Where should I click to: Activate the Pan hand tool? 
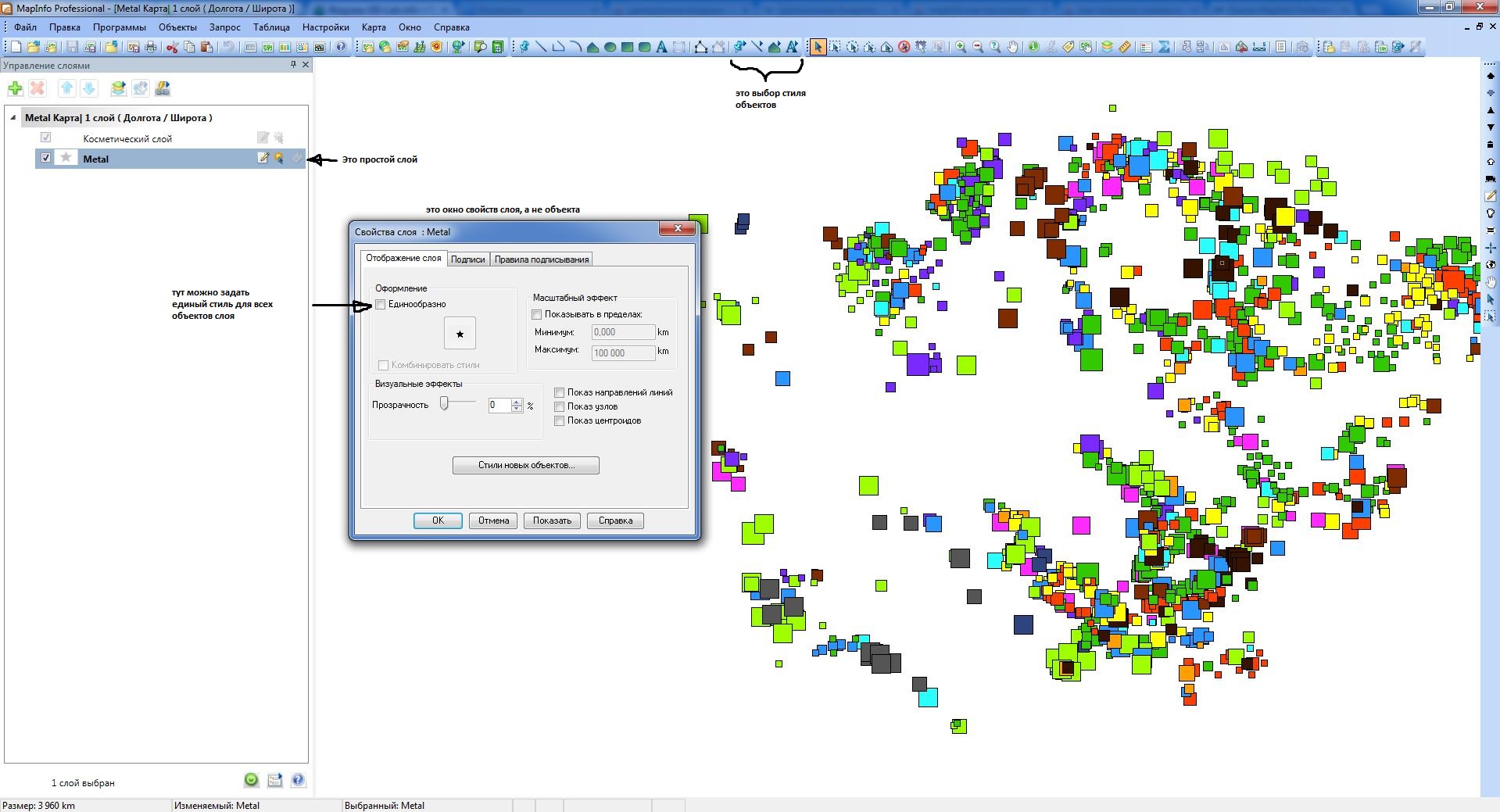(x=1012, y=47)
